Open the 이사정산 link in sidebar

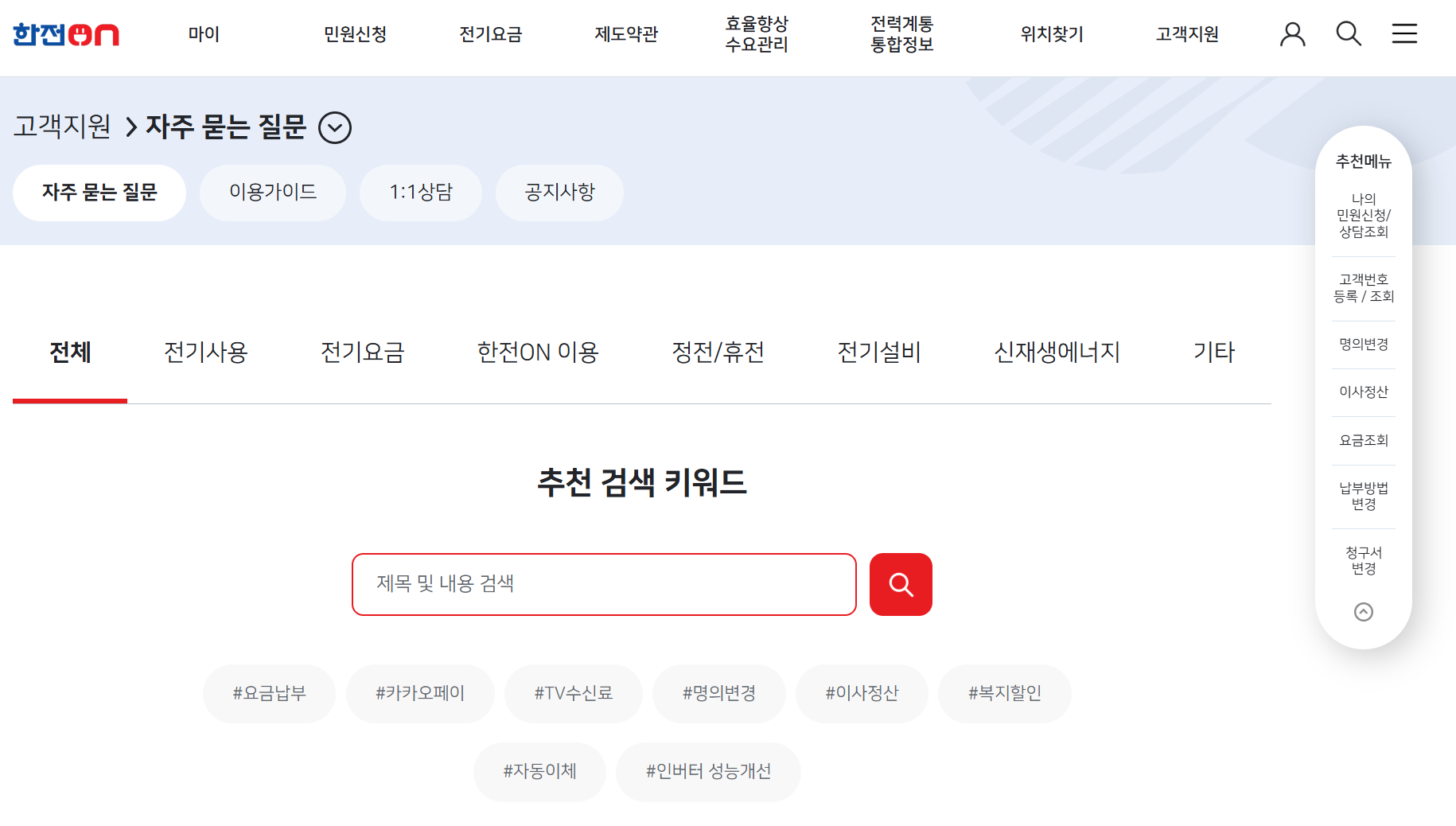1363,391
